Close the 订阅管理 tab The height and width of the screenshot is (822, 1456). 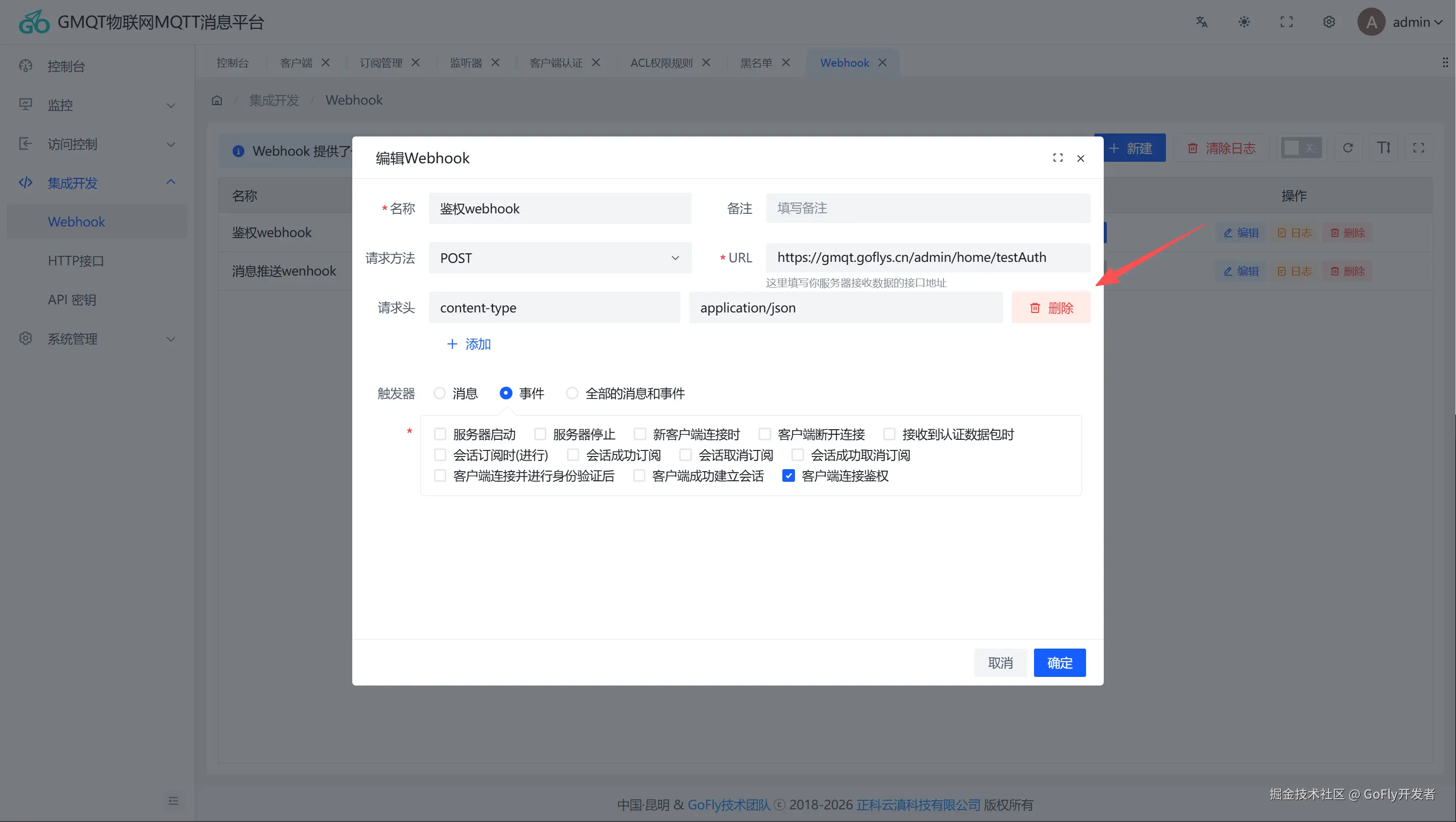tap(415, 63)
